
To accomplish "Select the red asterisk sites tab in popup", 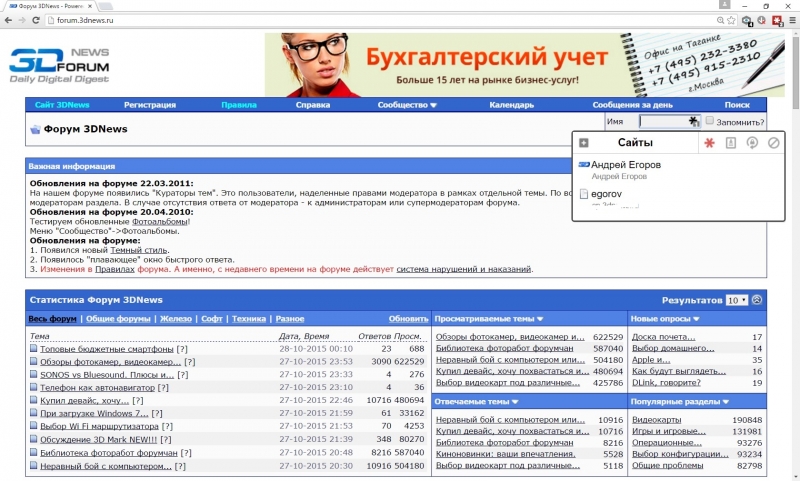I will (x=709, y=143).
